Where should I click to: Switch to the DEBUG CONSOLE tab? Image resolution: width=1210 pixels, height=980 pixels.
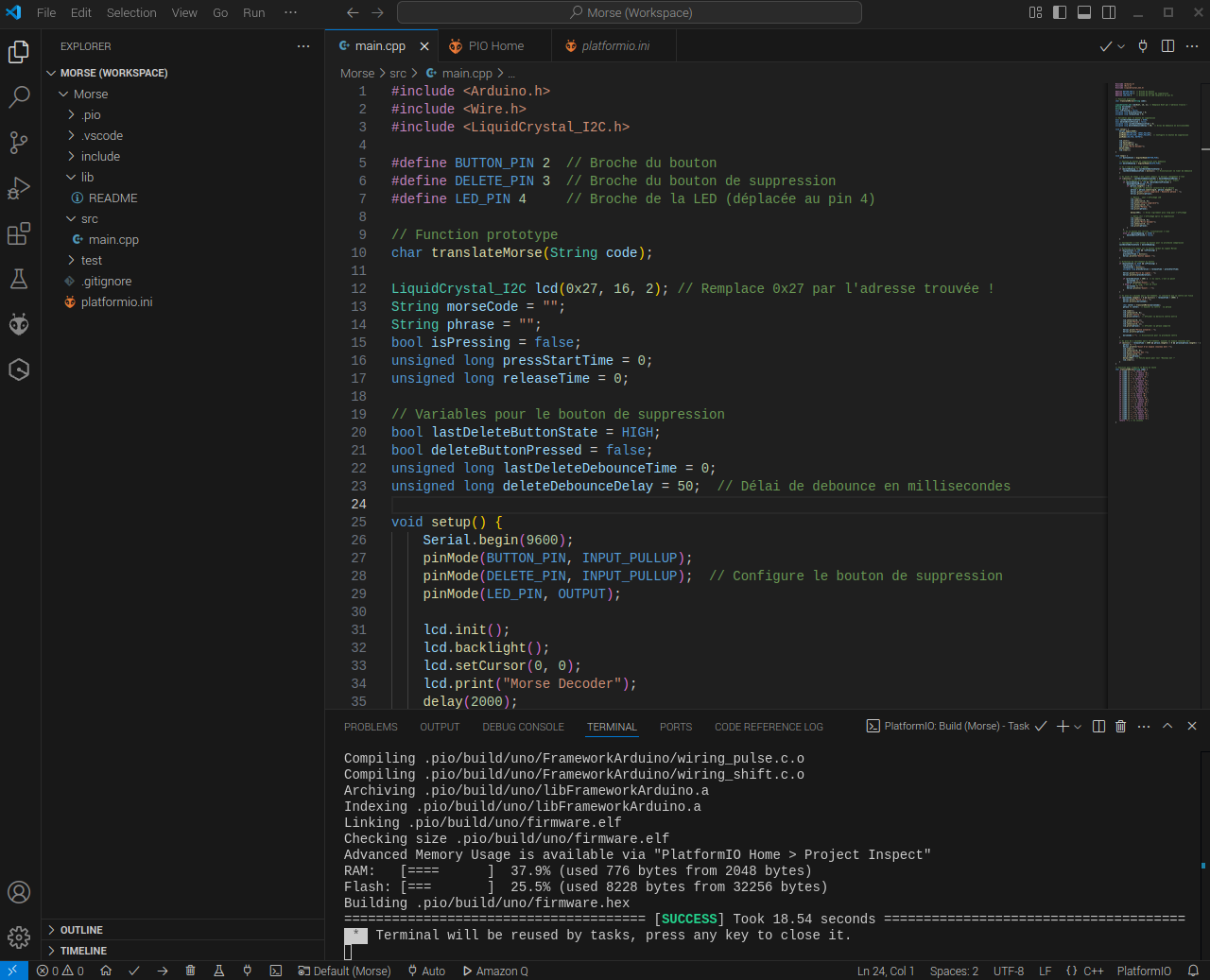point(523,727)
